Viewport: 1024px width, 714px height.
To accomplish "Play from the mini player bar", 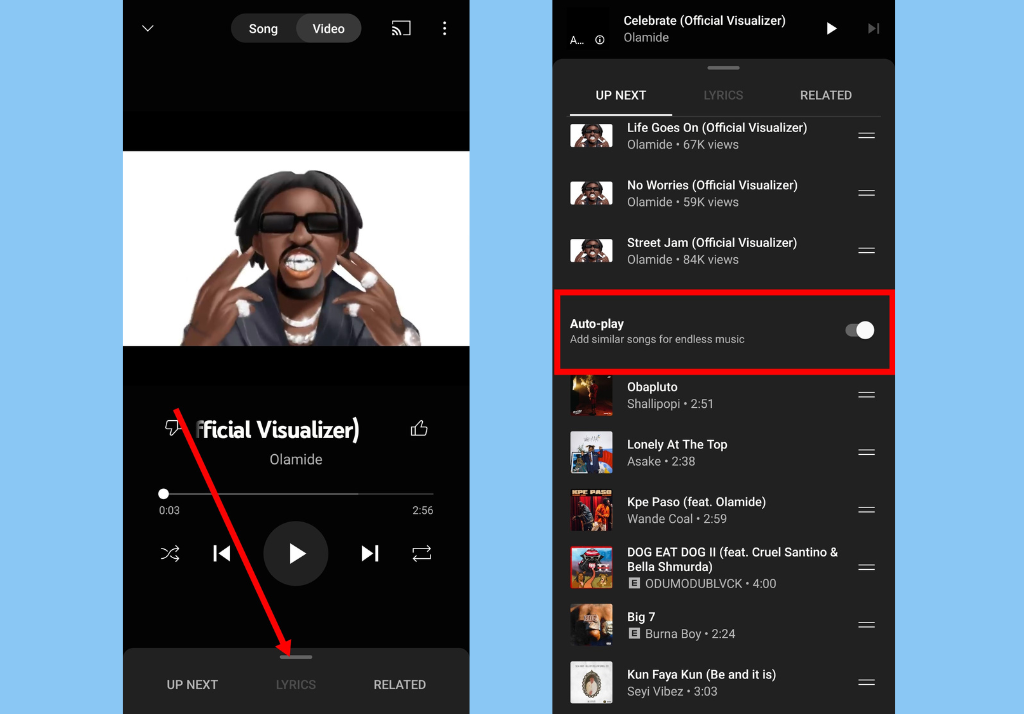I will (831, 29).
